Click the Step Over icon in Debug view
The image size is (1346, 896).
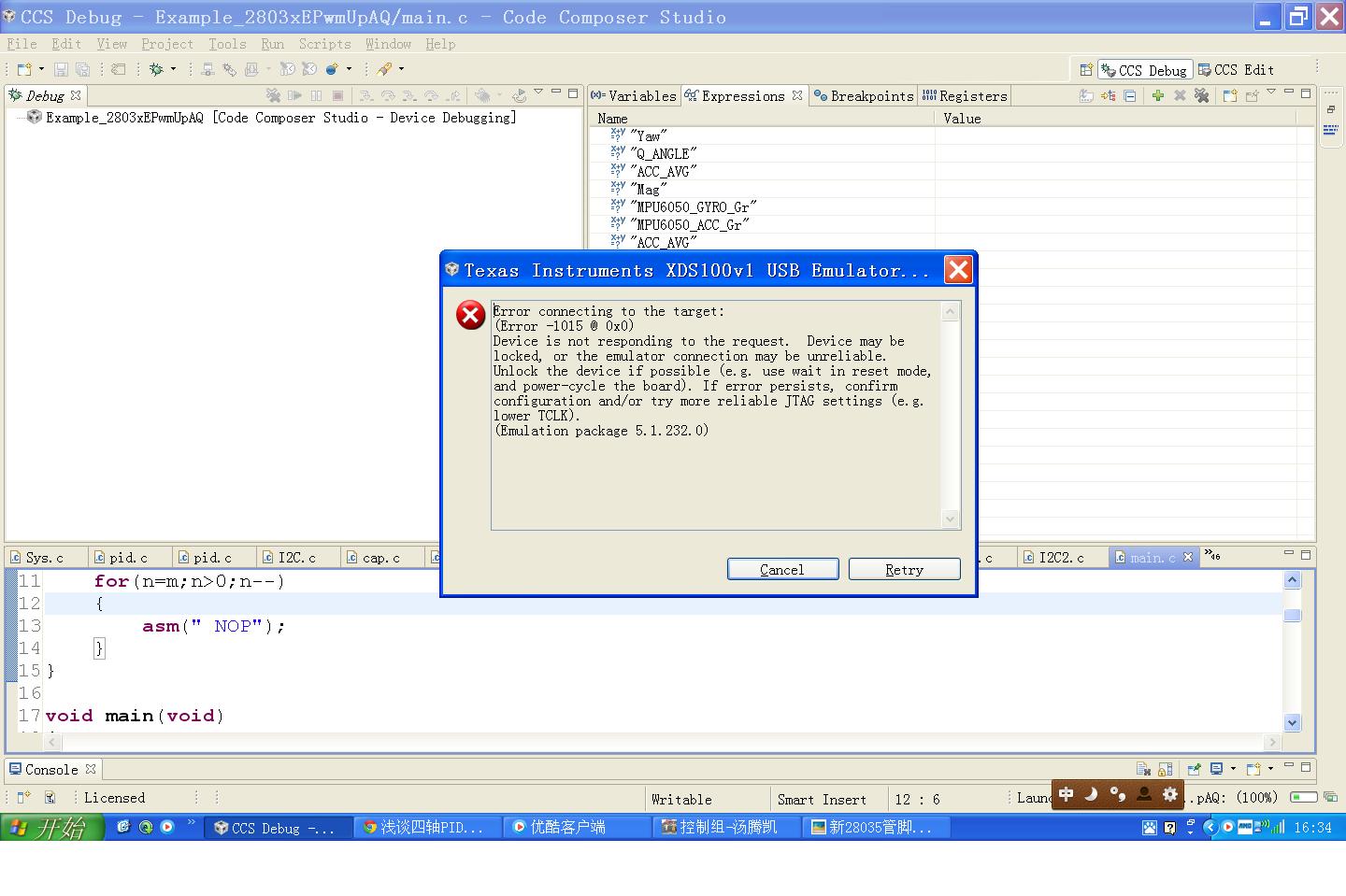coord(387,95)
